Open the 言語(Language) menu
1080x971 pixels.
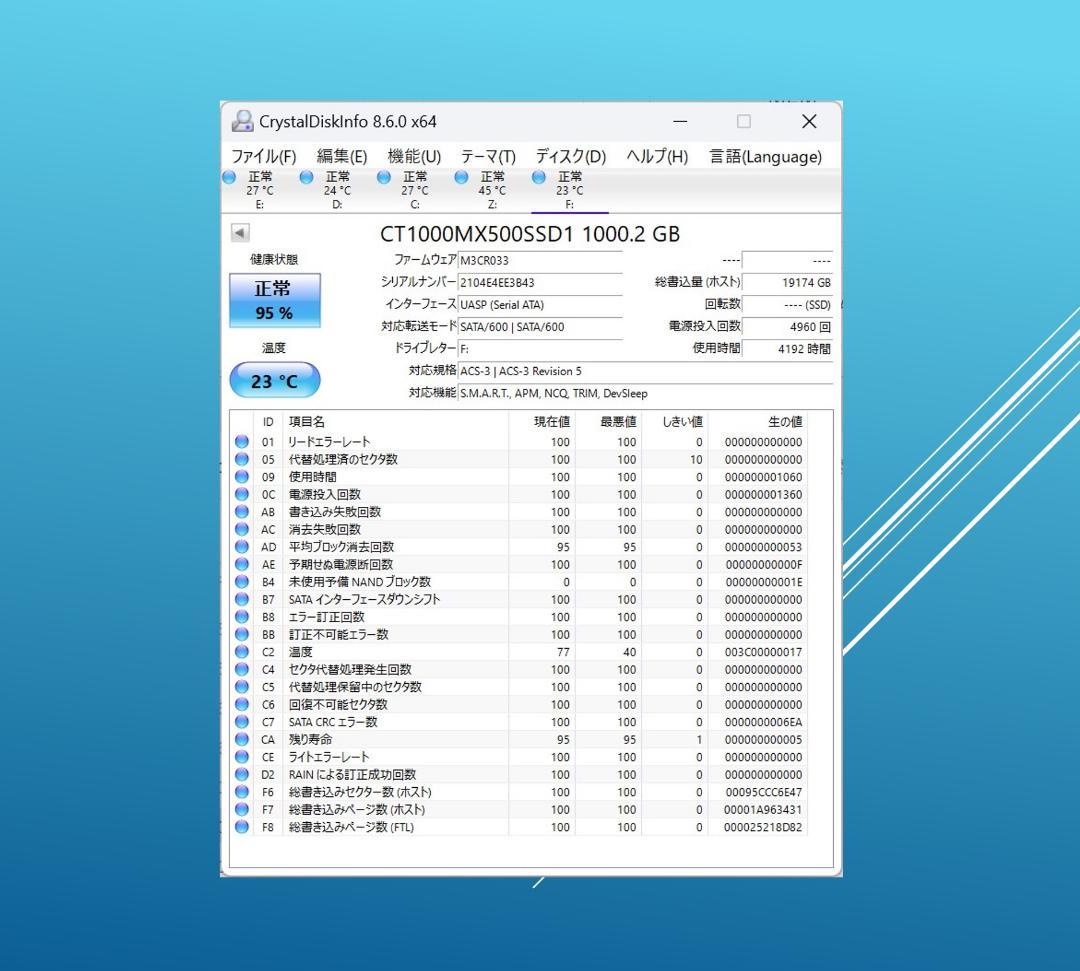coord(766,156)
